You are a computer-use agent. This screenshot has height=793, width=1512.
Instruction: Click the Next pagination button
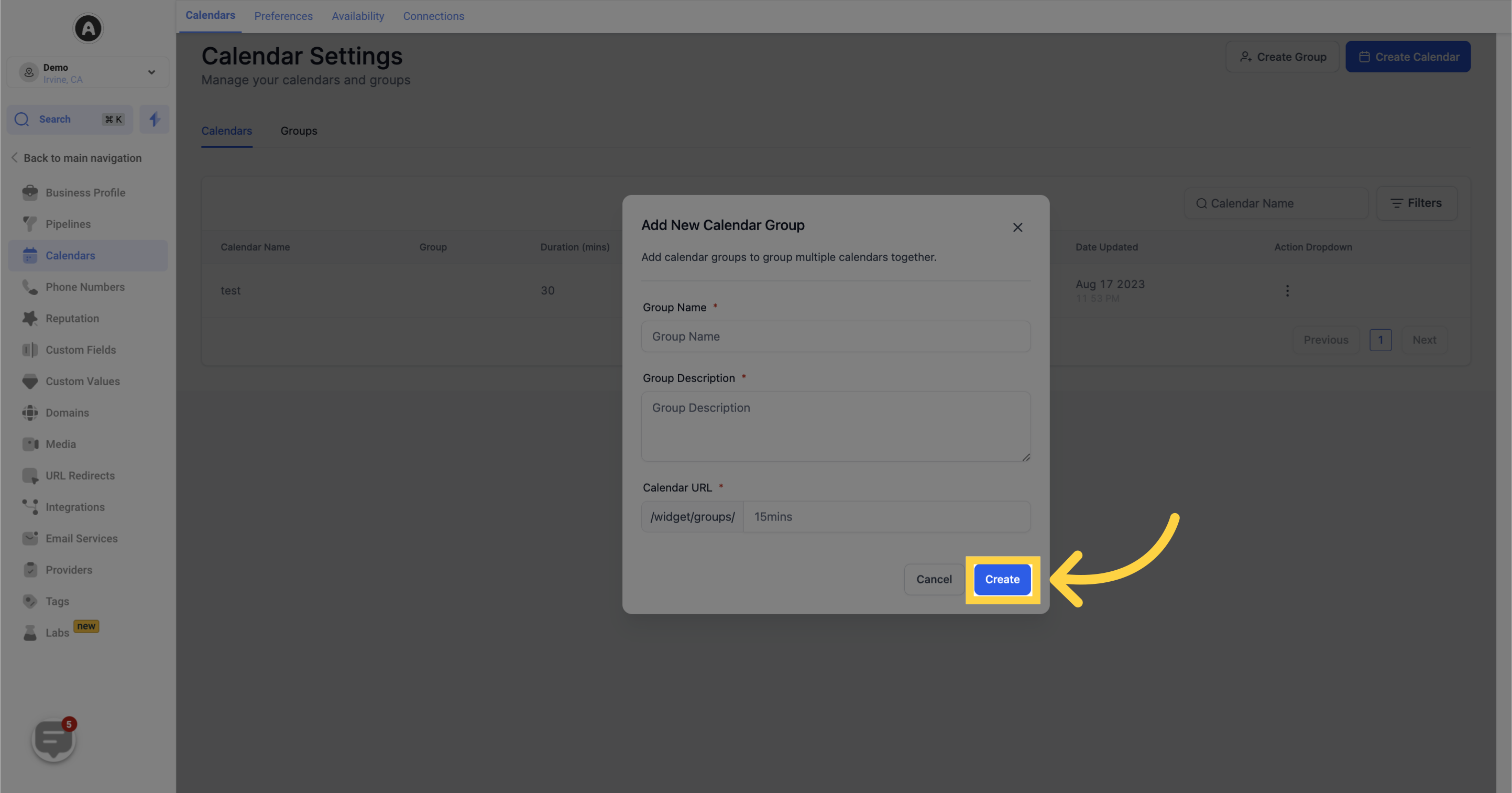coord(1424,340)
